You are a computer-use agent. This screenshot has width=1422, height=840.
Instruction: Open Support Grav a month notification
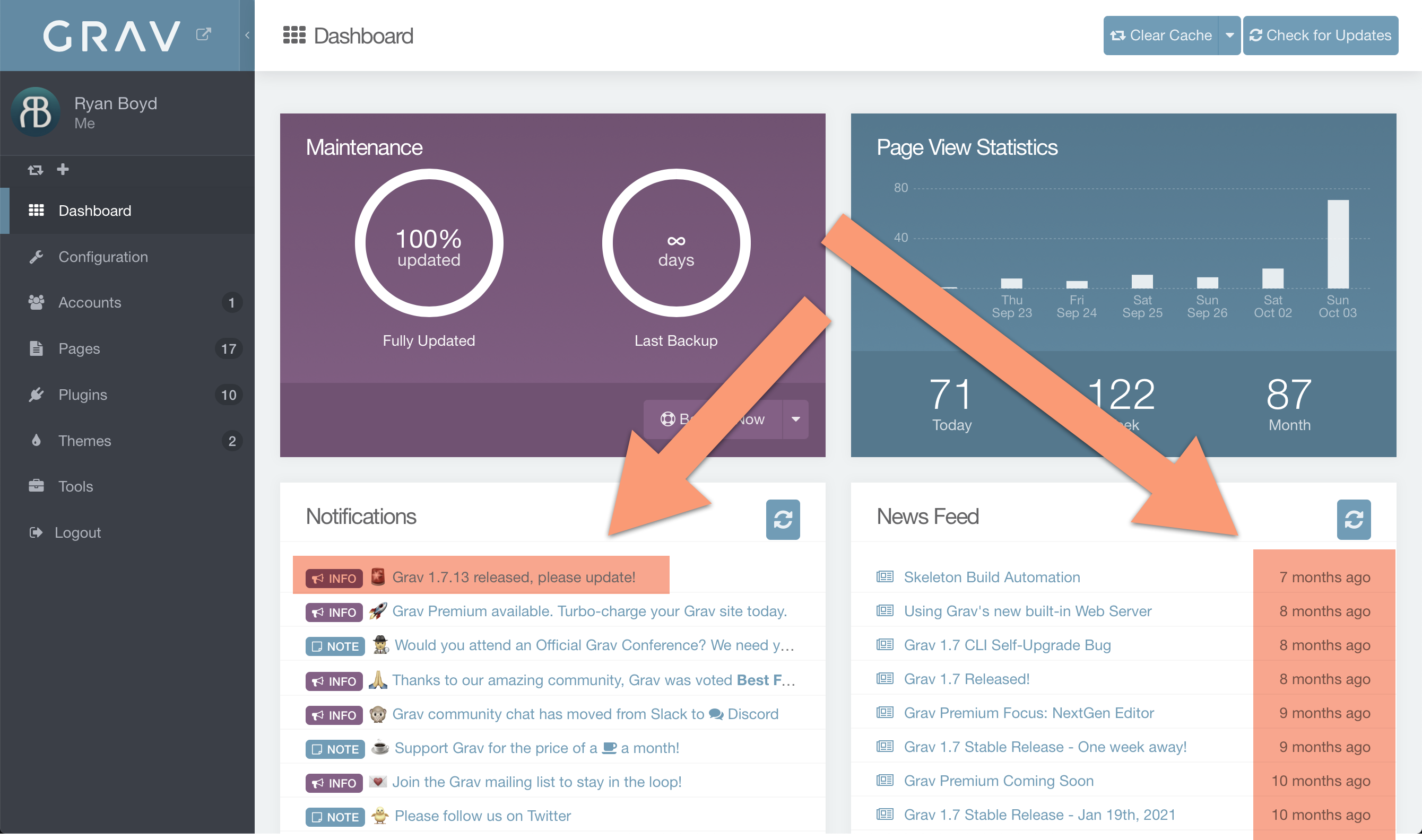point(537,748)
